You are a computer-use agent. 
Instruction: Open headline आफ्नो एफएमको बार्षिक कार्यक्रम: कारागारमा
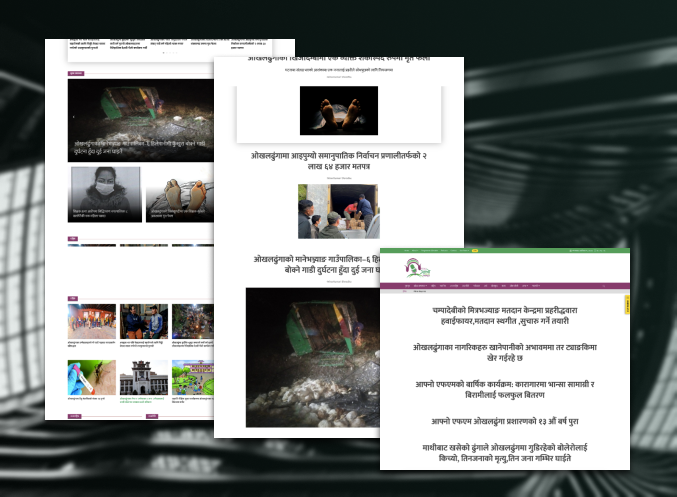click(x=504, y=389)
